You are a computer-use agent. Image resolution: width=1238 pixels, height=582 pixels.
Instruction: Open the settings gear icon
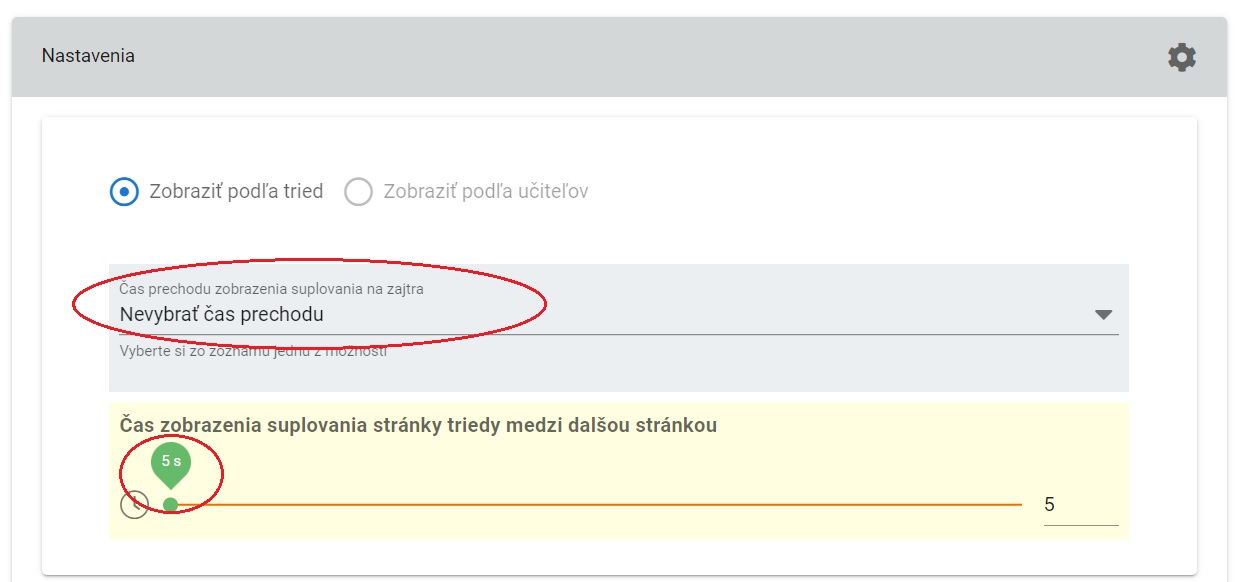[x=1181, y=57]
